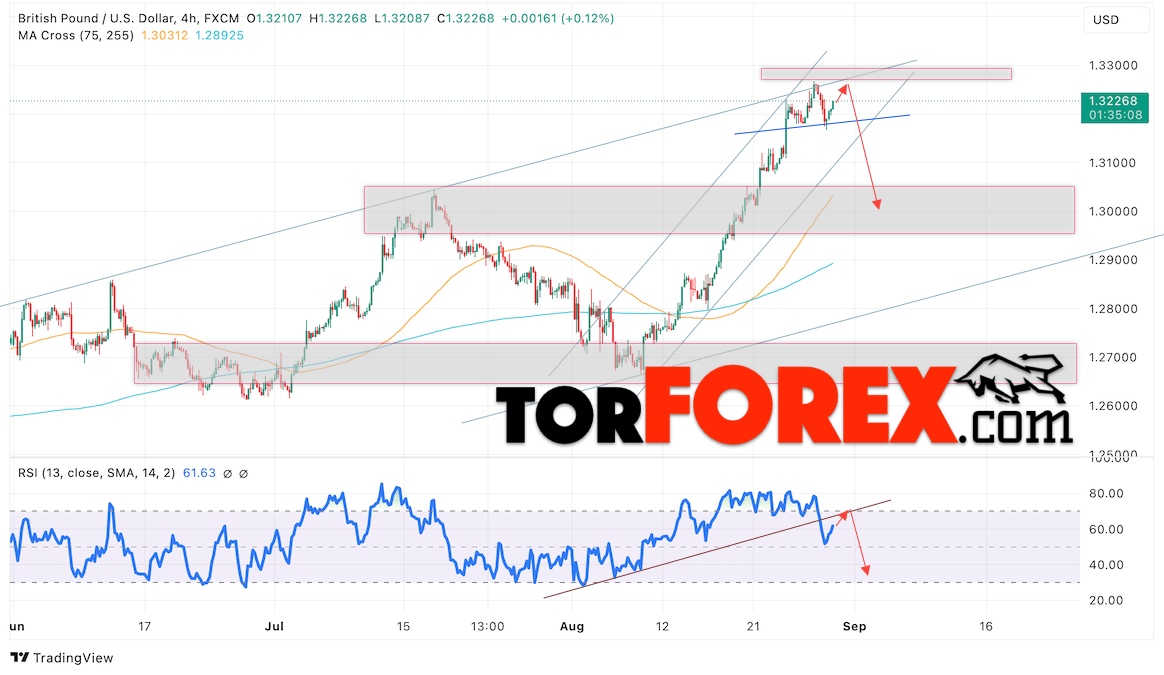Click the red down-arrow in RSI panel
Viewport: 1164px width, 675px height.
[858, 544]
